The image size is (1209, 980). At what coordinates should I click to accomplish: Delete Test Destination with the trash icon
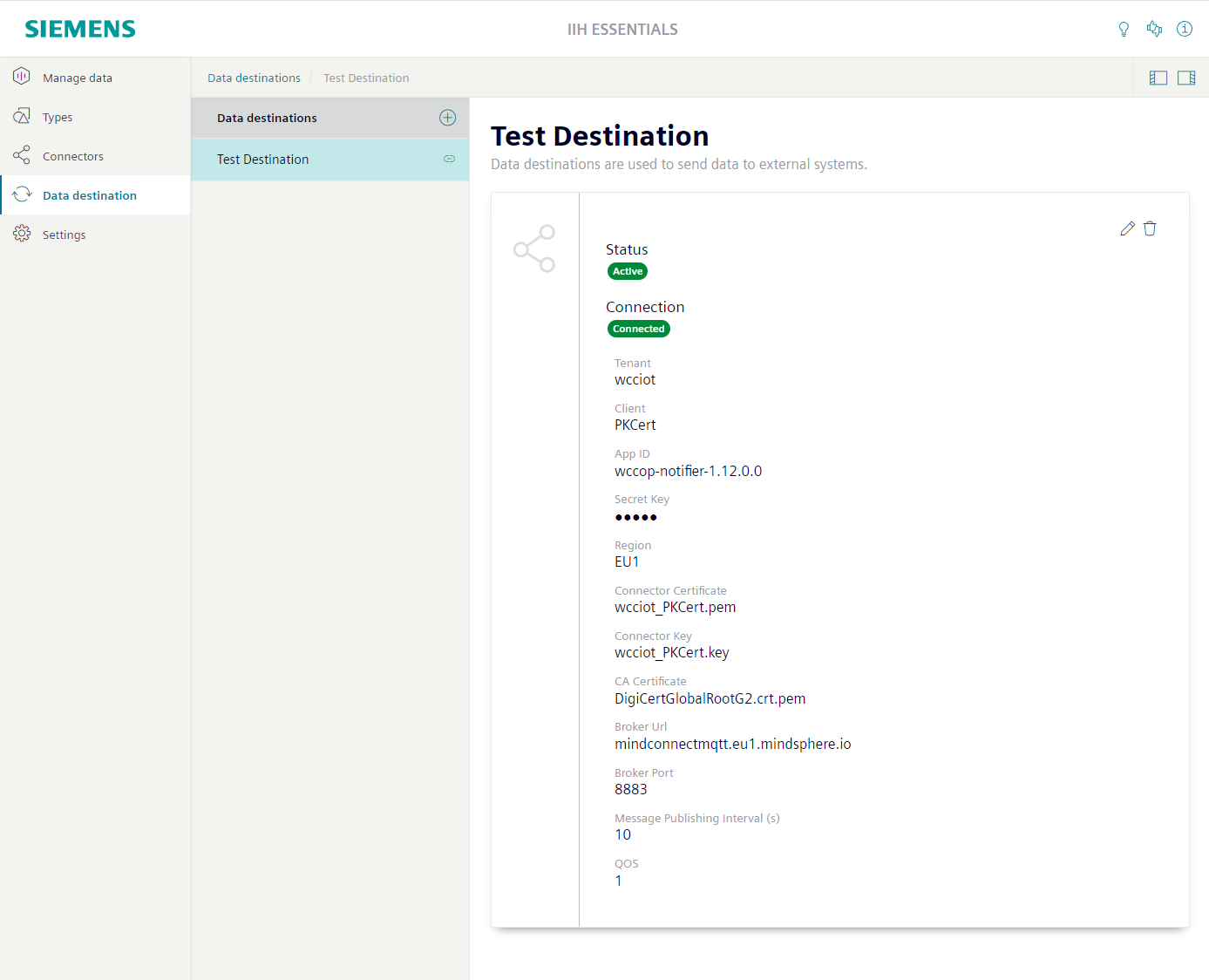[x=1150, y=228]
